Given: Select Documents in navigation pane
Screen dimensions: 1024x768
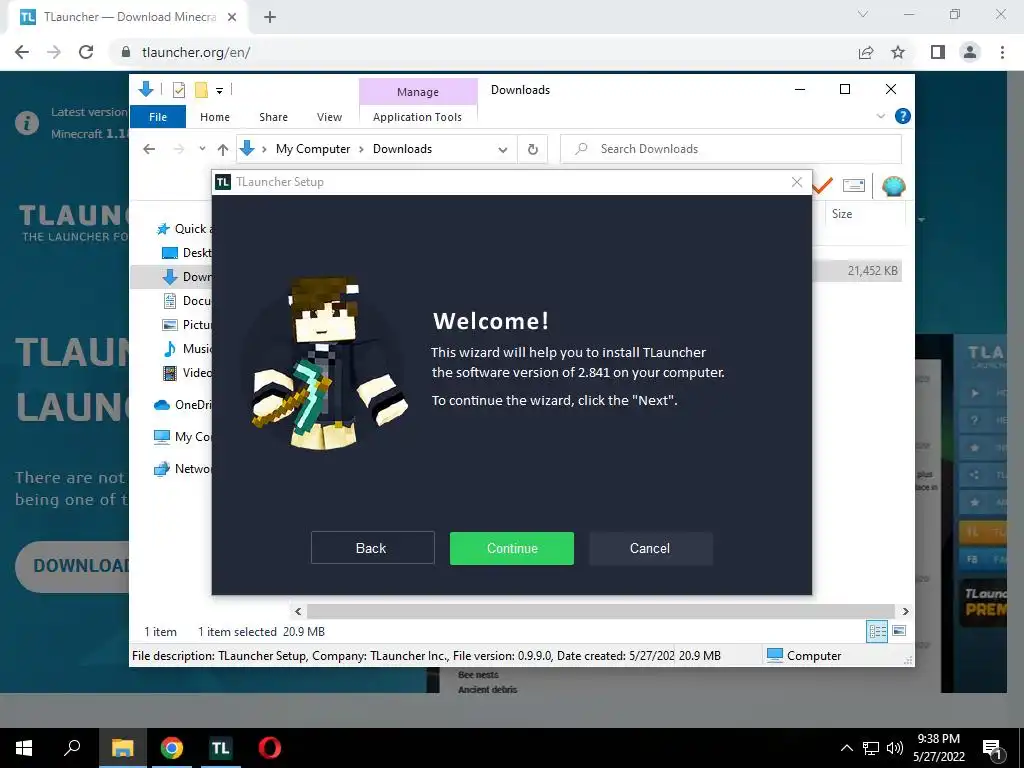Looking at the screenshot, I should click(186, 301).
